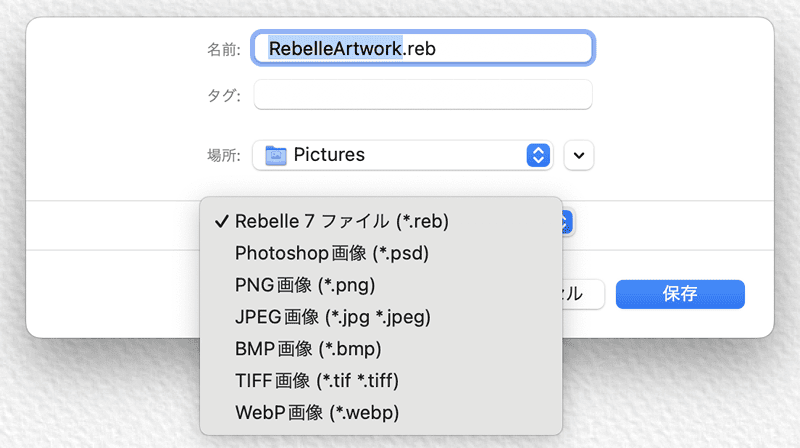The height and width of the screenshot is (448, 800).
Task: Click the 名前: label text
Action: click(223, 49)
